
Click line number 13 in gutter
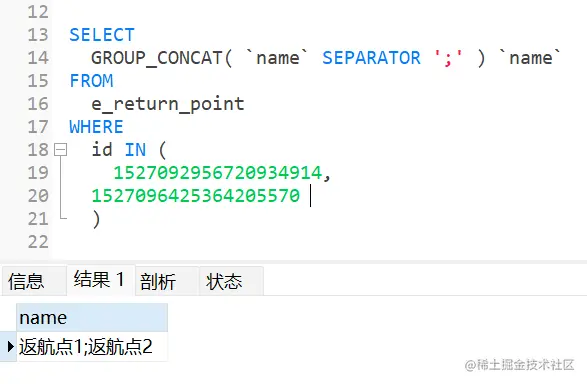(x=38, y=35)
